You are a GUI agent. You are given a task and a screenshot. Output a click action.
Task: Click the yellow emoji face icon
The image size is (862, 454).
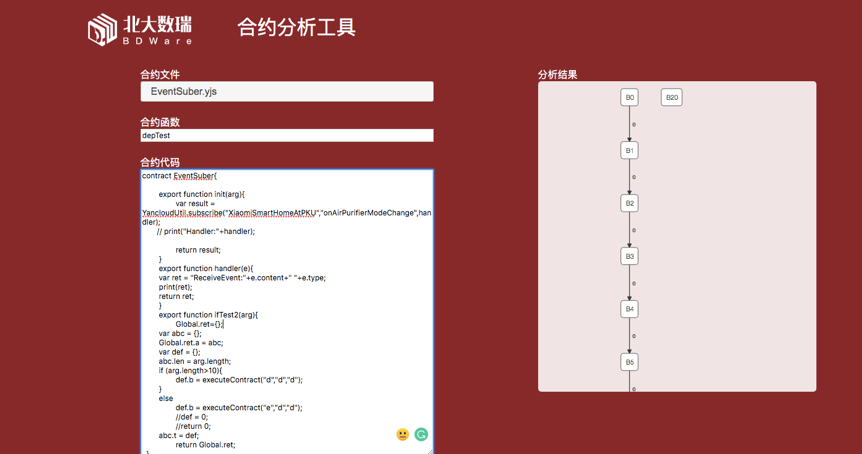point(402,434)
